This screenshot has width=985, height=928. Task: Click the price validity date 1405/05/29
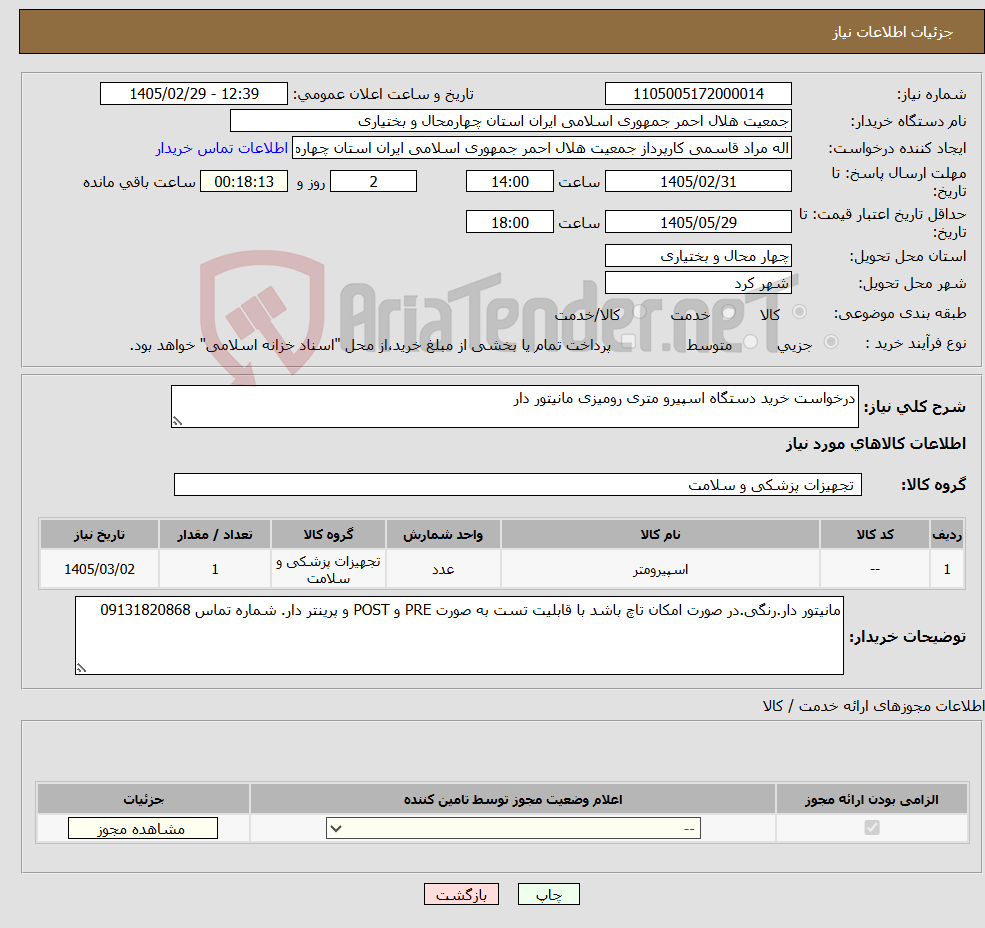click(698, 222)
